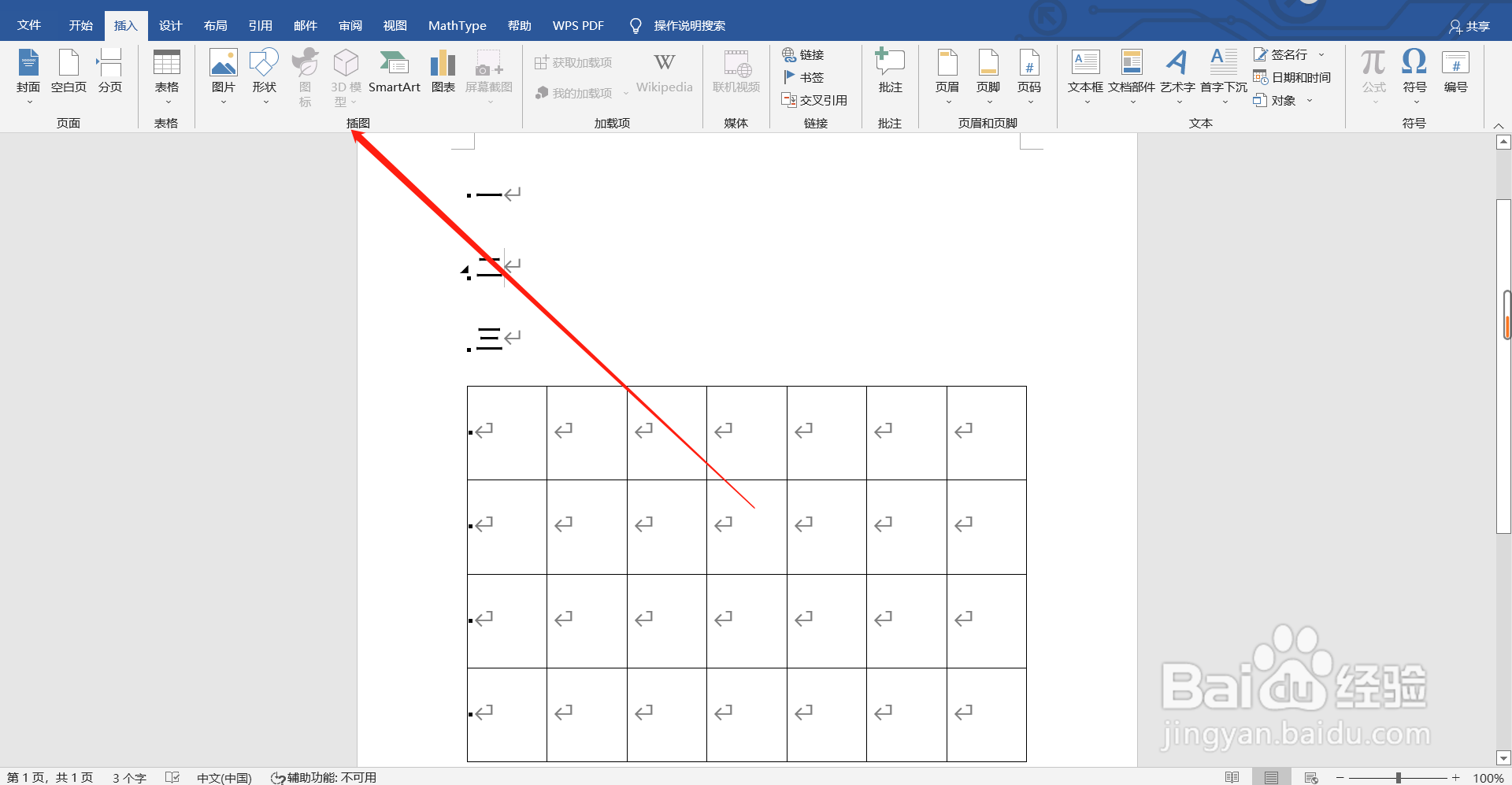
Task: Click the zoom in plus button
Action: coord(1456,778)
